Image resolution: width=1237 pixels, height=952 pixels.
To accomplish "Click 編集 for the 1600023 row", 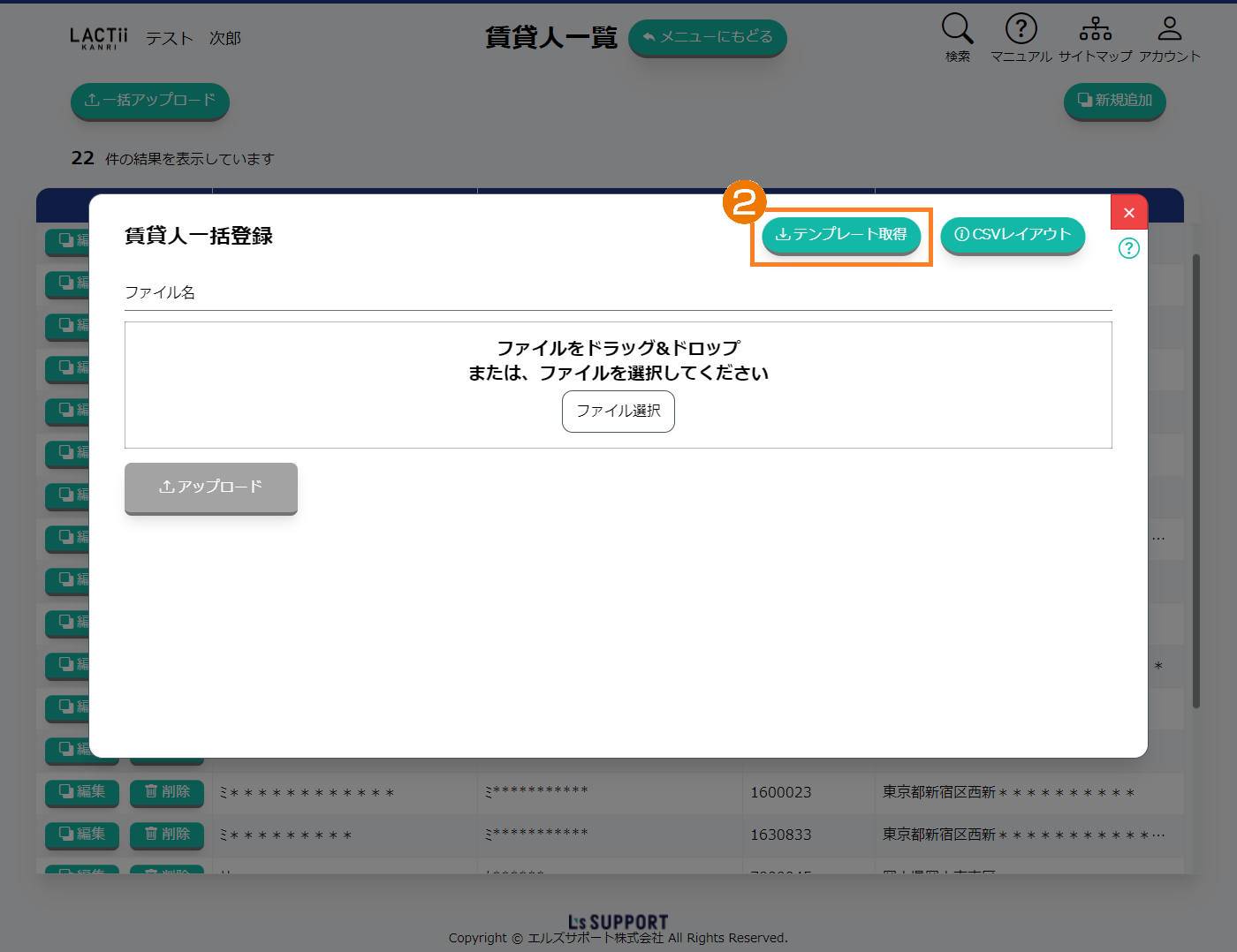I will pyautogui.click(x=81, y=792).
